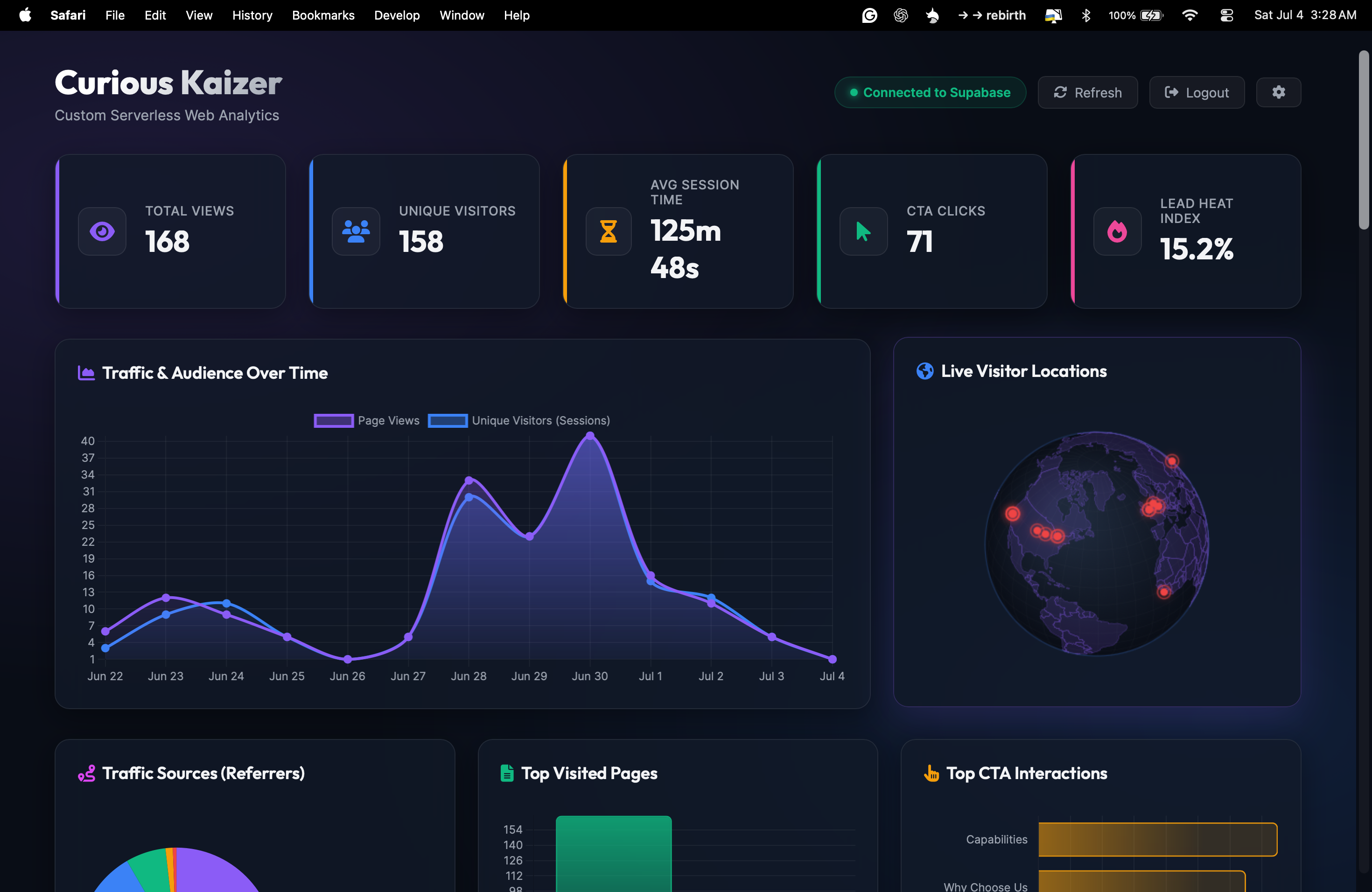
Task: Click the display flag icon in the menu bar
Action: click(x=1053, y=15)
